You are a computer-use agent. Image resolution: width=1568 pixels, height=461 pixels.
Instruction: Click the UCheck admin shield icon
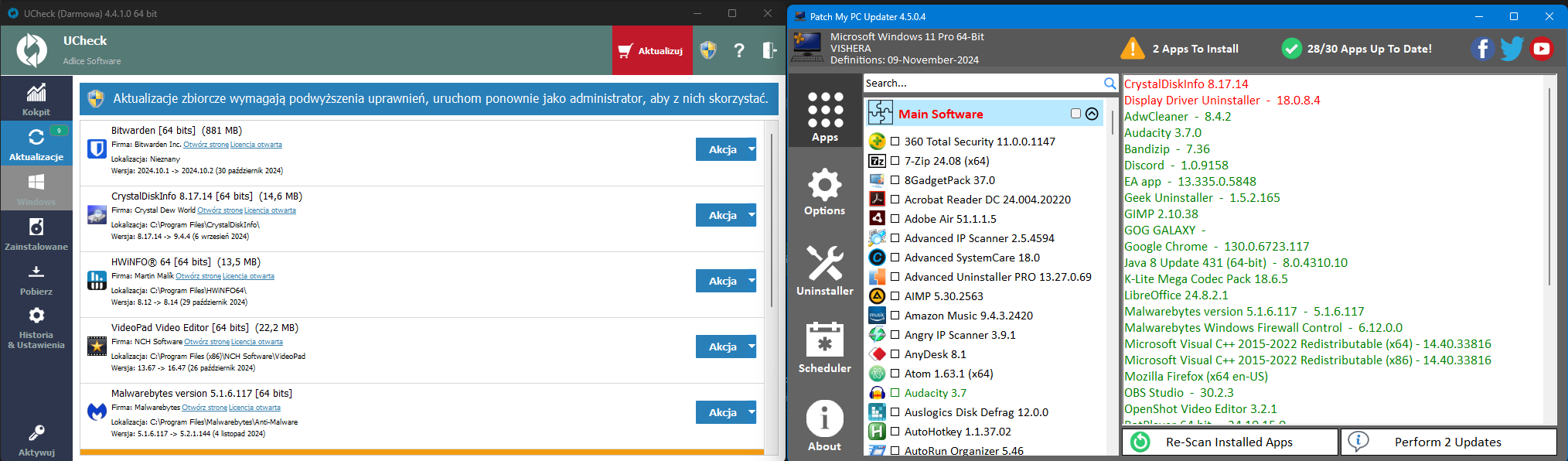[708, 50]
